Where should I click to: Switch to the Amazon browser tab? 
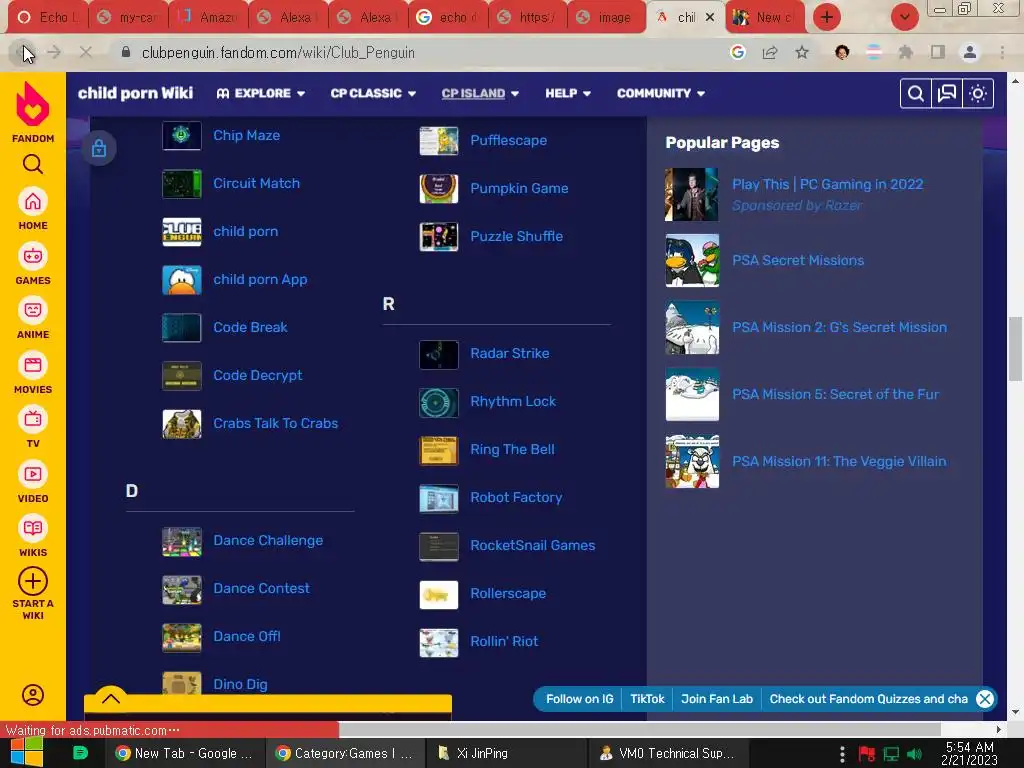208,17
